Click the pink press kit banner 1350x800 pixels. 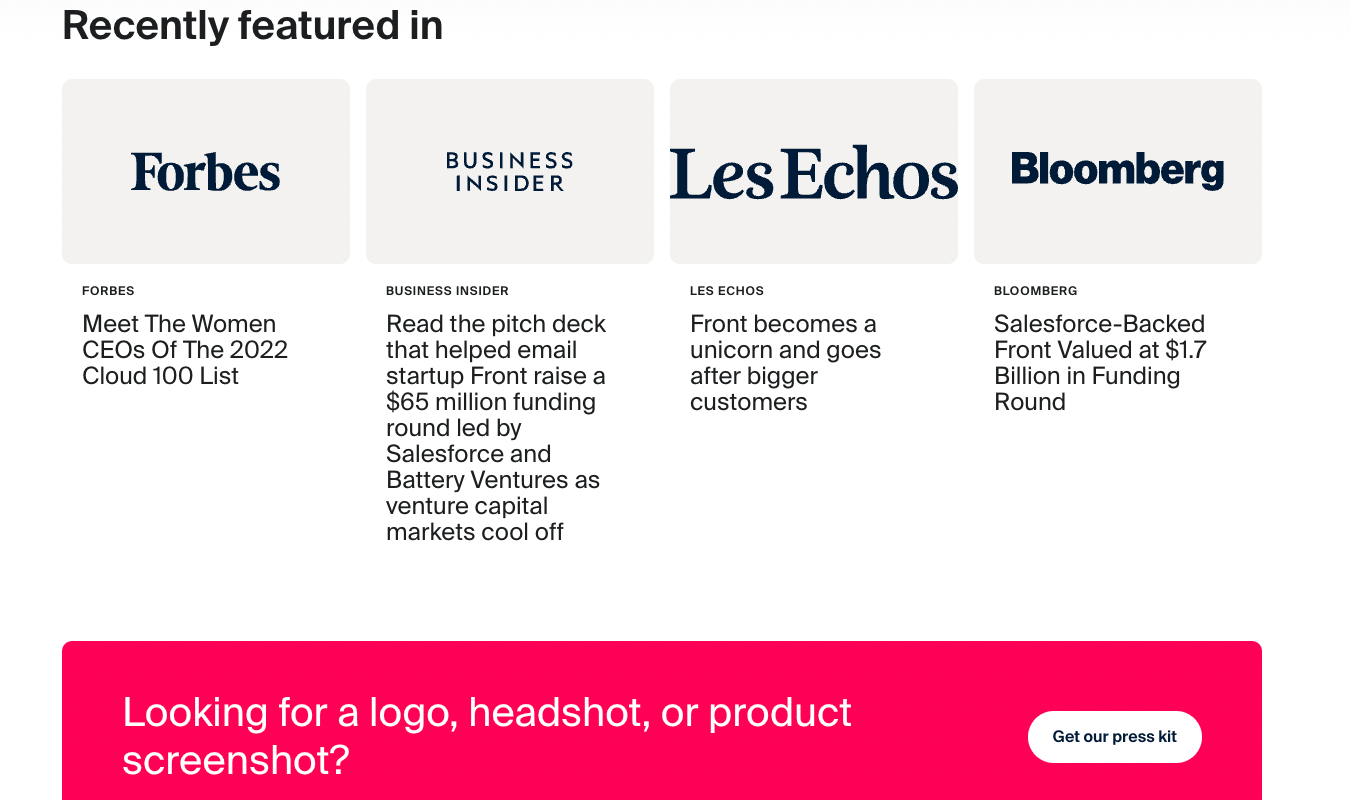(662, 720)
